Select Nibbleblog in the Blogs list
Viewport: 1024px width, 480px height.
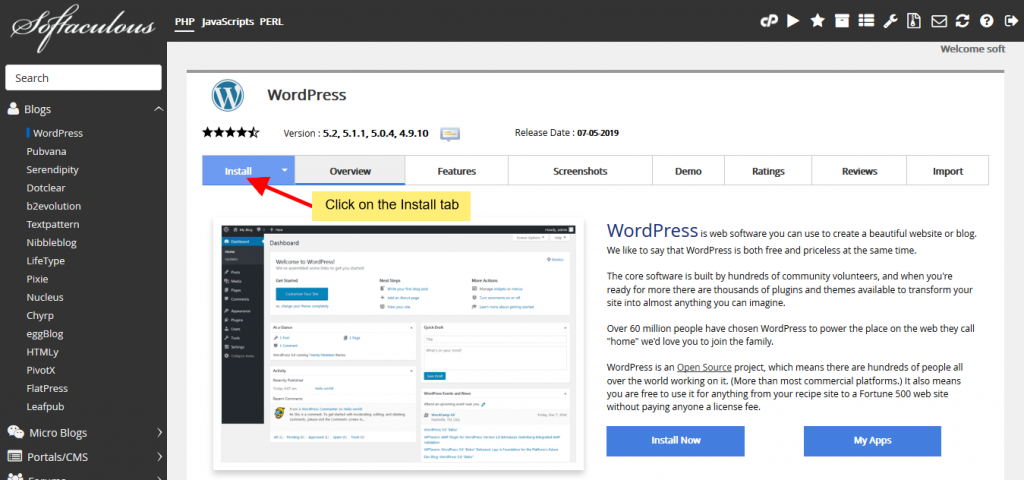(52, 242)
